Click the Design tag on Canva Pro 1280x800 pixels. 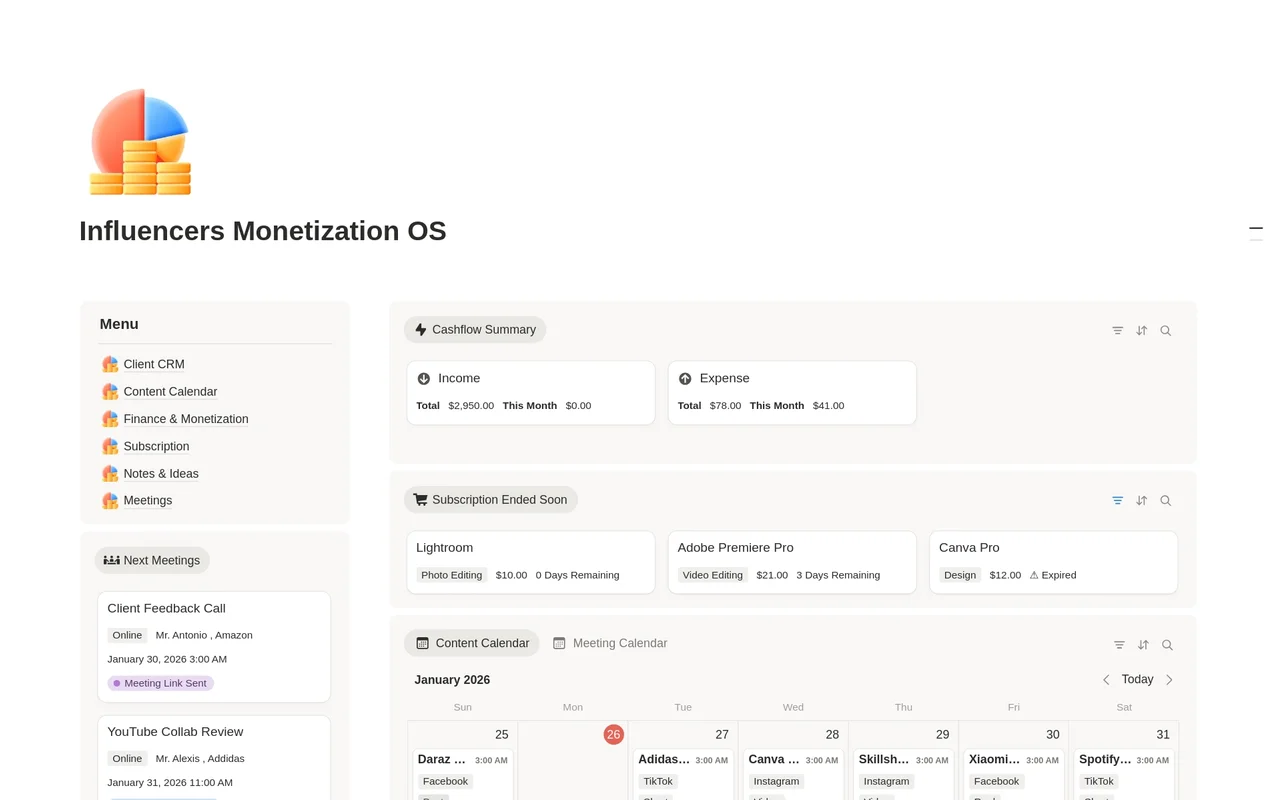(x=960, y=575)
